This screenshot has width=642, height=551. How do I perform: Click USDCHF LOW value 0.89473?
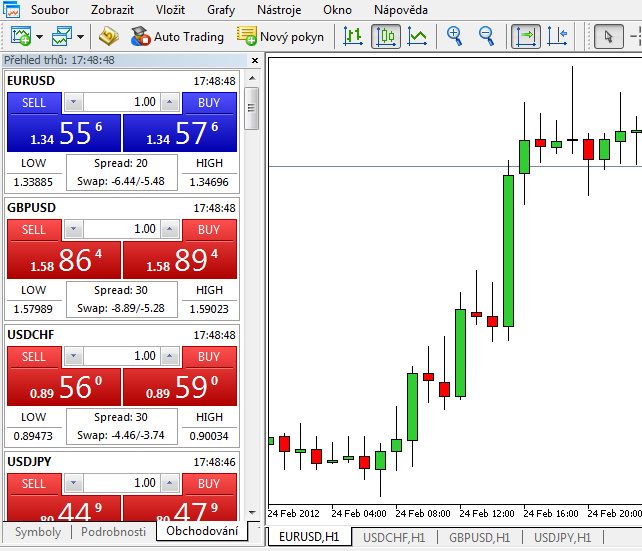point(33,436)
